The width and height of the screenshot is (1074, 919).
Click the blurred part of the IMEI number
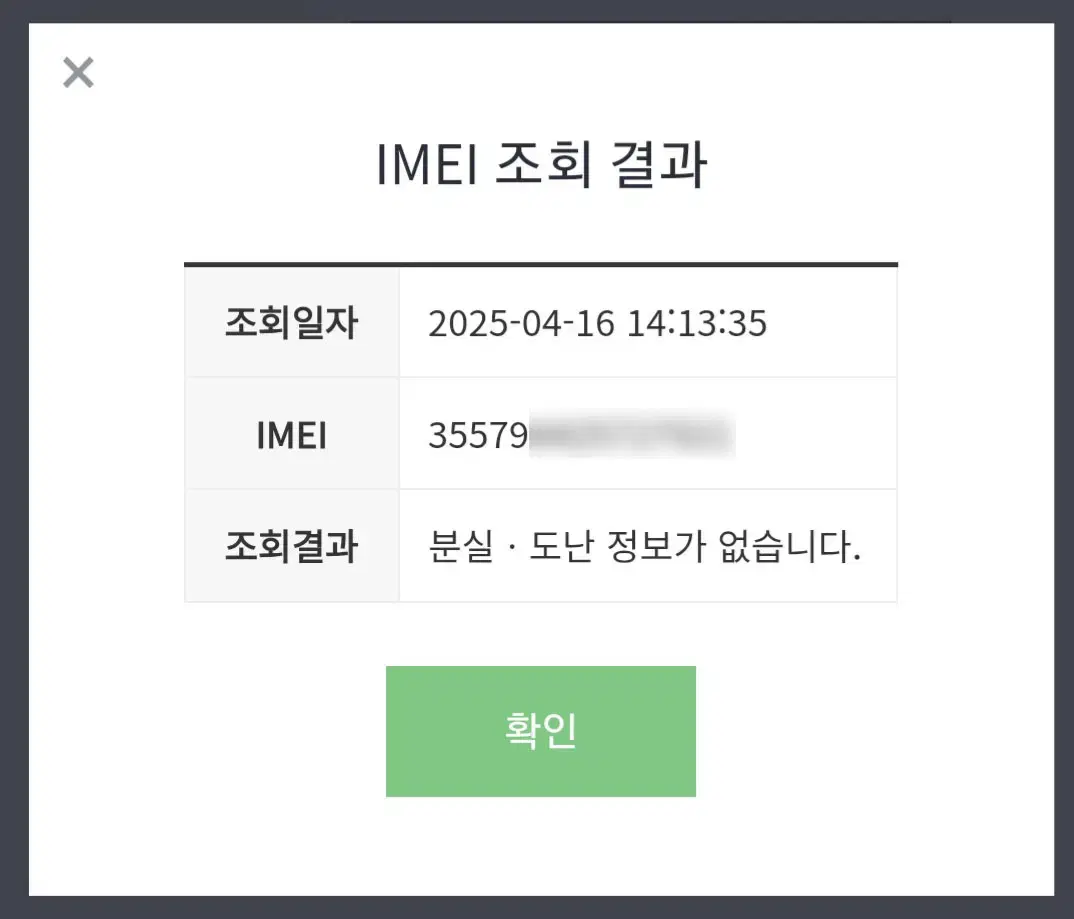pyautogui.click(x=632, y=437)
